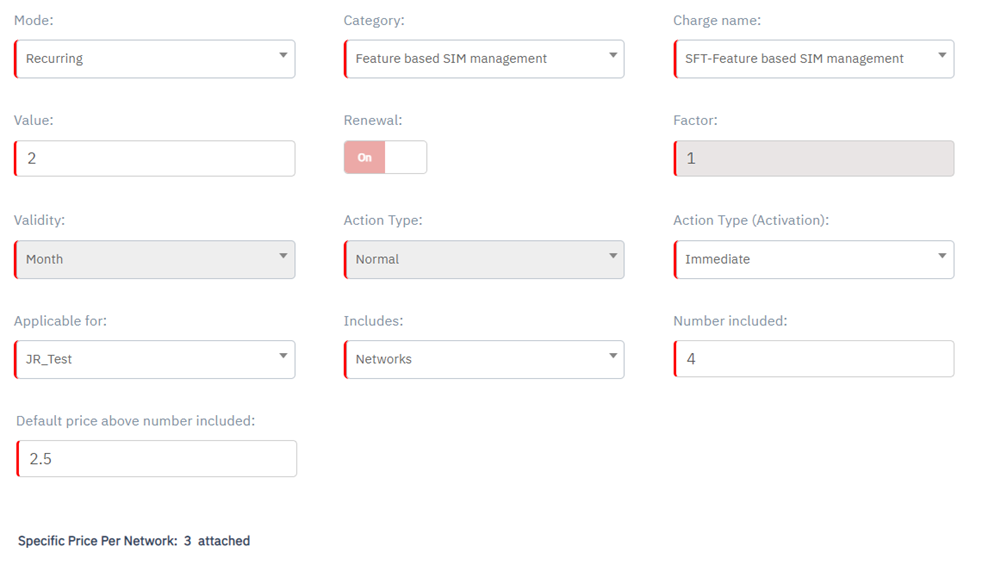
Task: Click the "Charge name:" label
Action: (717, 20)
